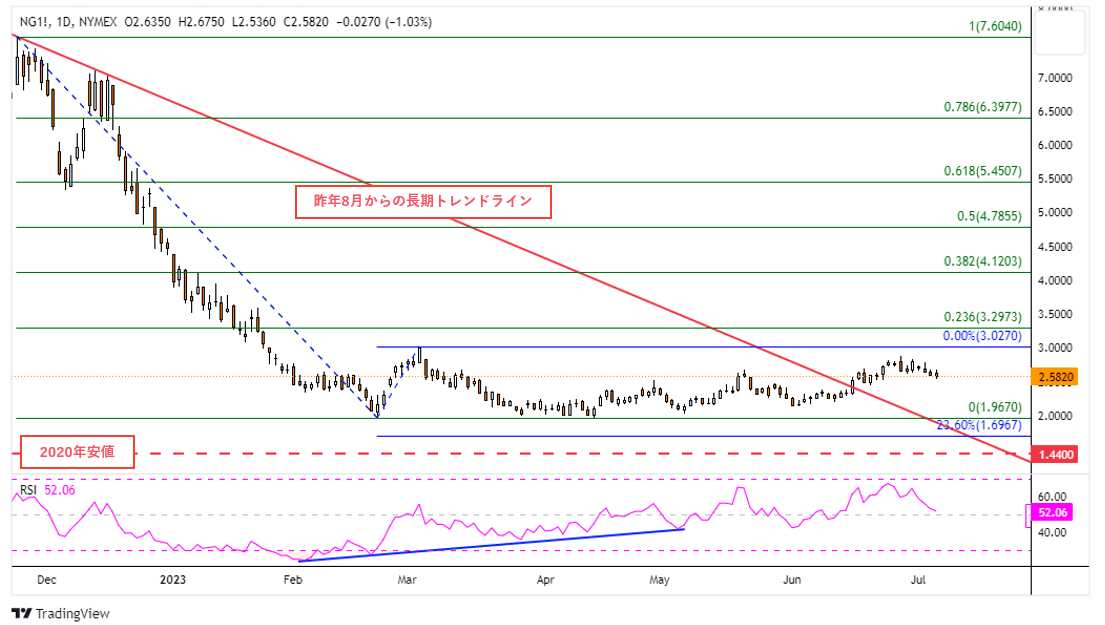Click the 6.0000 price axis label
The height and width of the screenshot is (625, 1105).
click(1055, 145)
